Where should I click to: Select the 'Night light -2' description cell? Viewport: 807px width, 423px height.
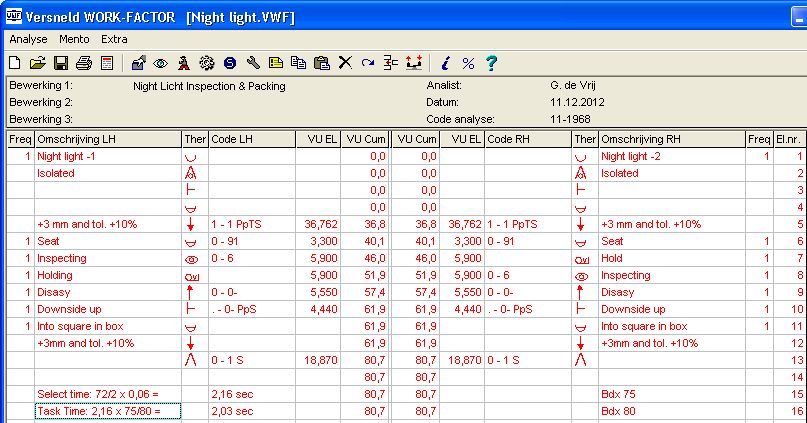[672, 156]
